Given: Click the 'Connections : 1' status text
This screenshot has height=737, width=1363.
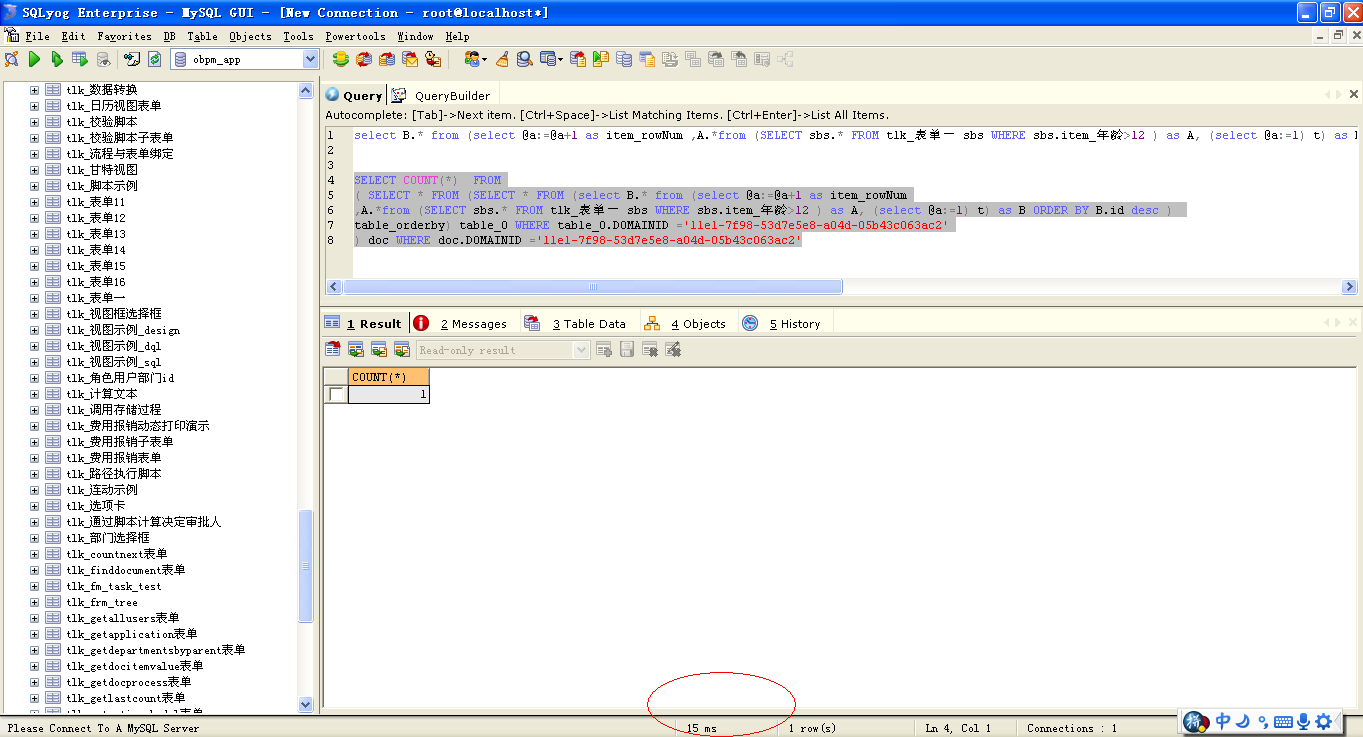Looking at the screenshot, I should click(x=1072, y=728).
